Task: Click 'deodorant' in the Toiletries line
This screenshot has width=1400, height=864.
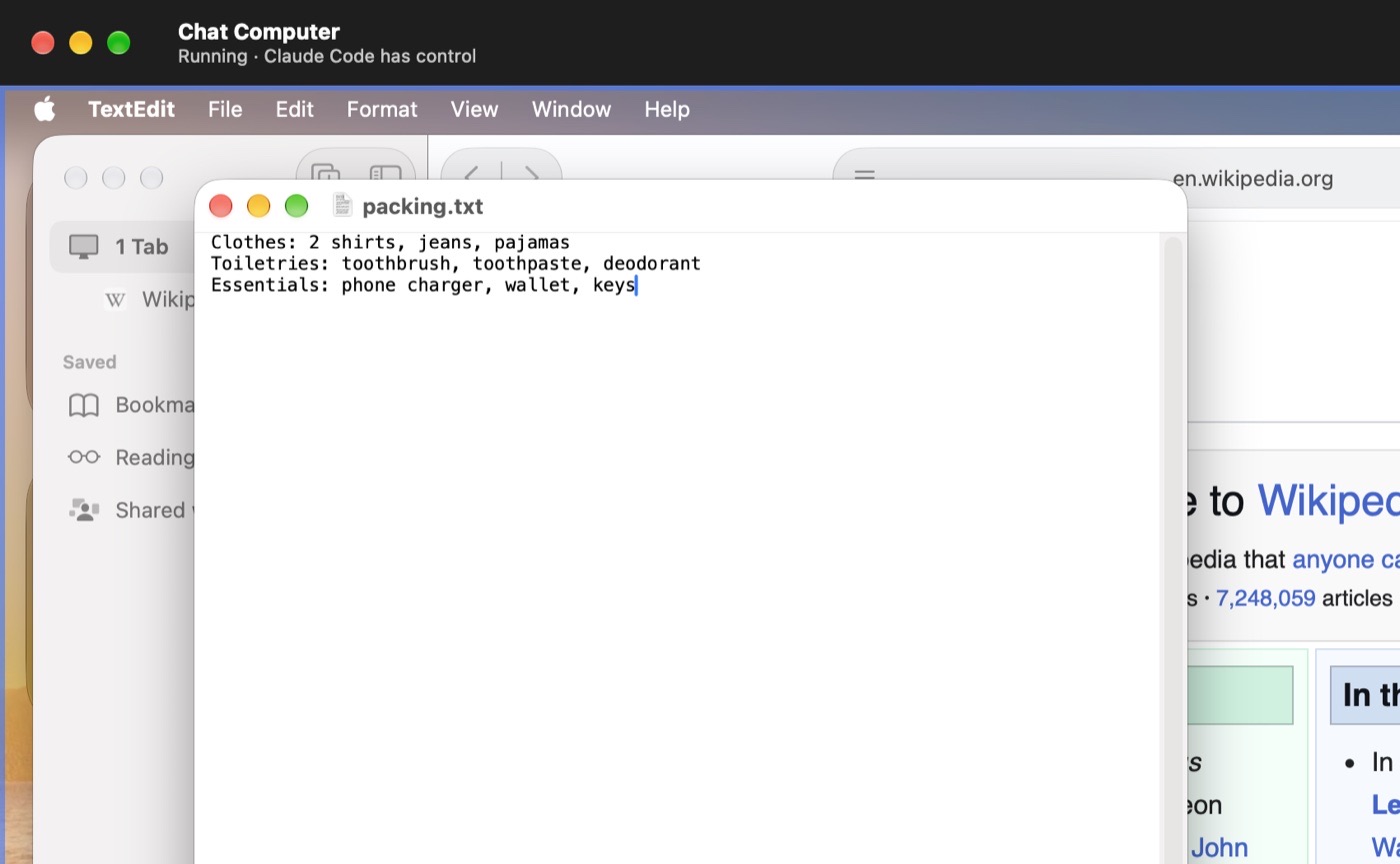Action: point(652,263)
